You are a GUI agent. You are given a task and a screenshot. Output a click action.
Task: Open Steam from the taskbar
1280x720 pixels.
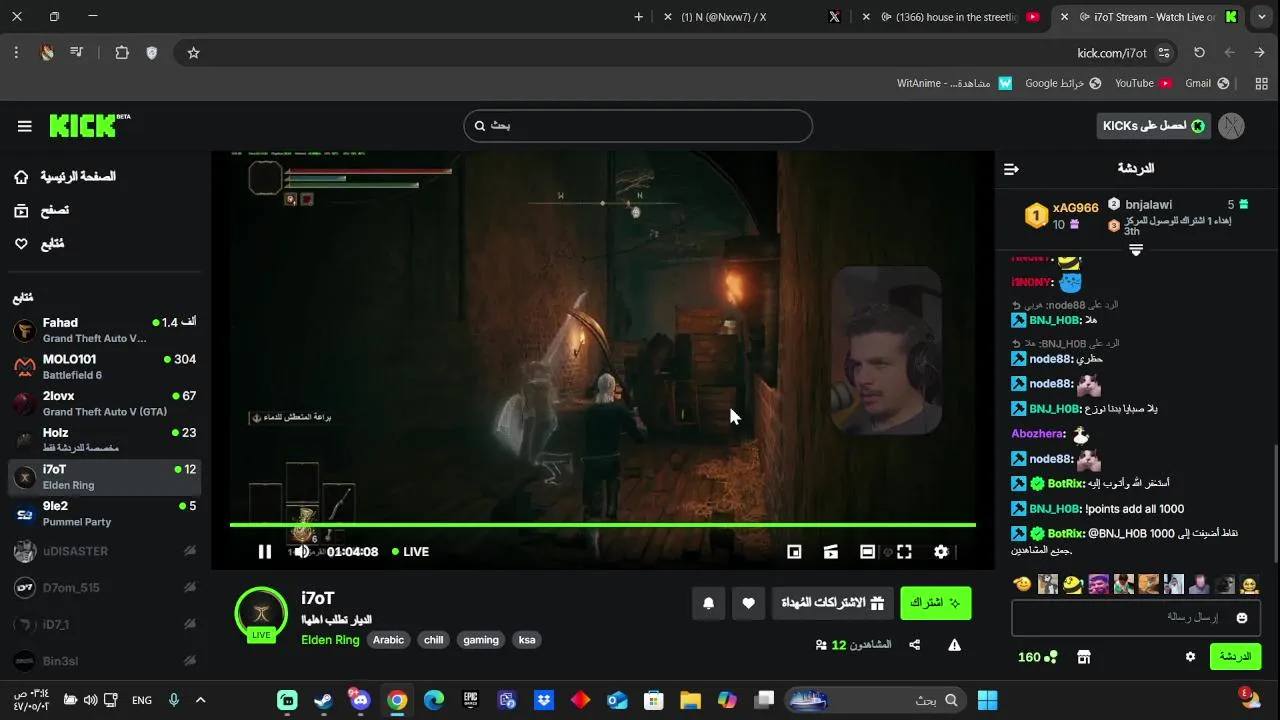click(x=323, y=700)
